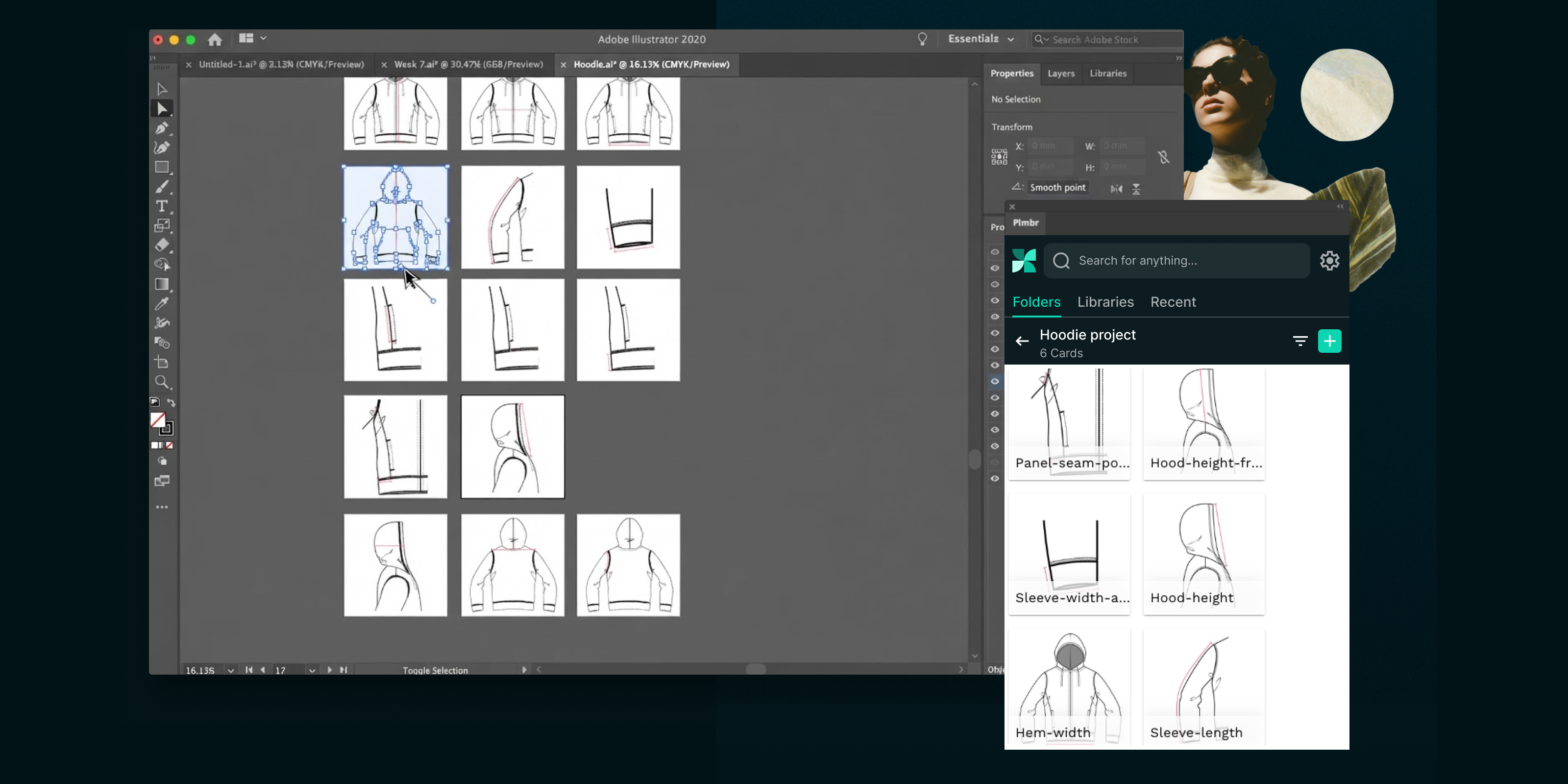Go back from Hoodie project folder
Screen dimensions: 1568x784
tap(1022, 341)
